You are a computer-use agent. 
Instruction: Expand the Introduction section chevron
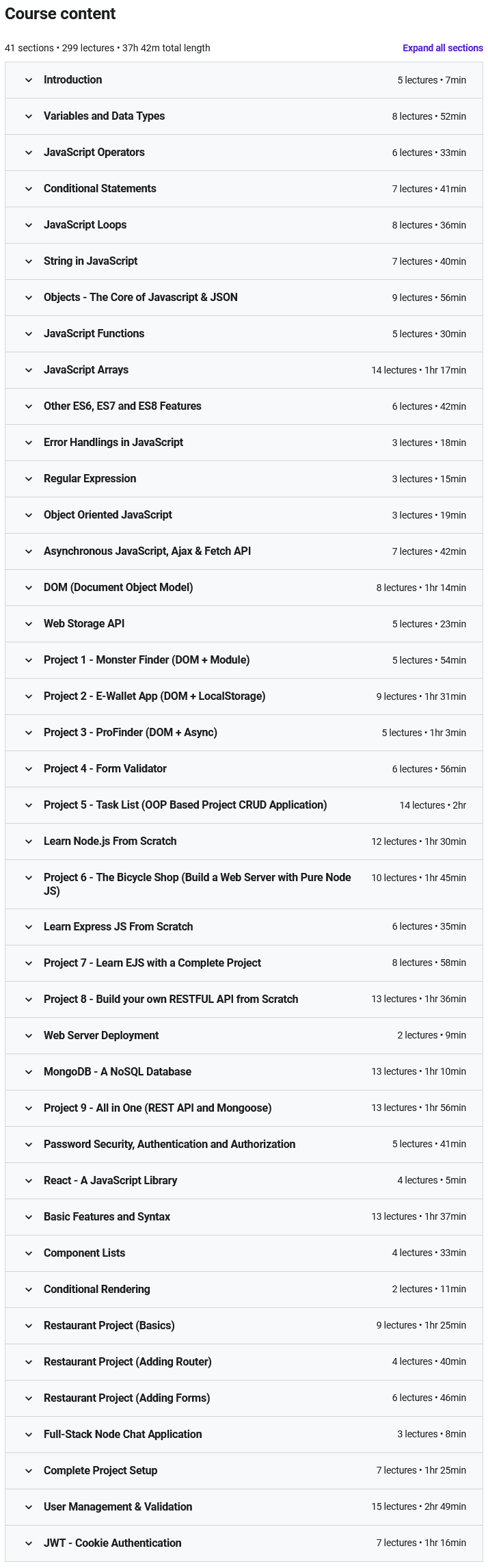point(29,80)
